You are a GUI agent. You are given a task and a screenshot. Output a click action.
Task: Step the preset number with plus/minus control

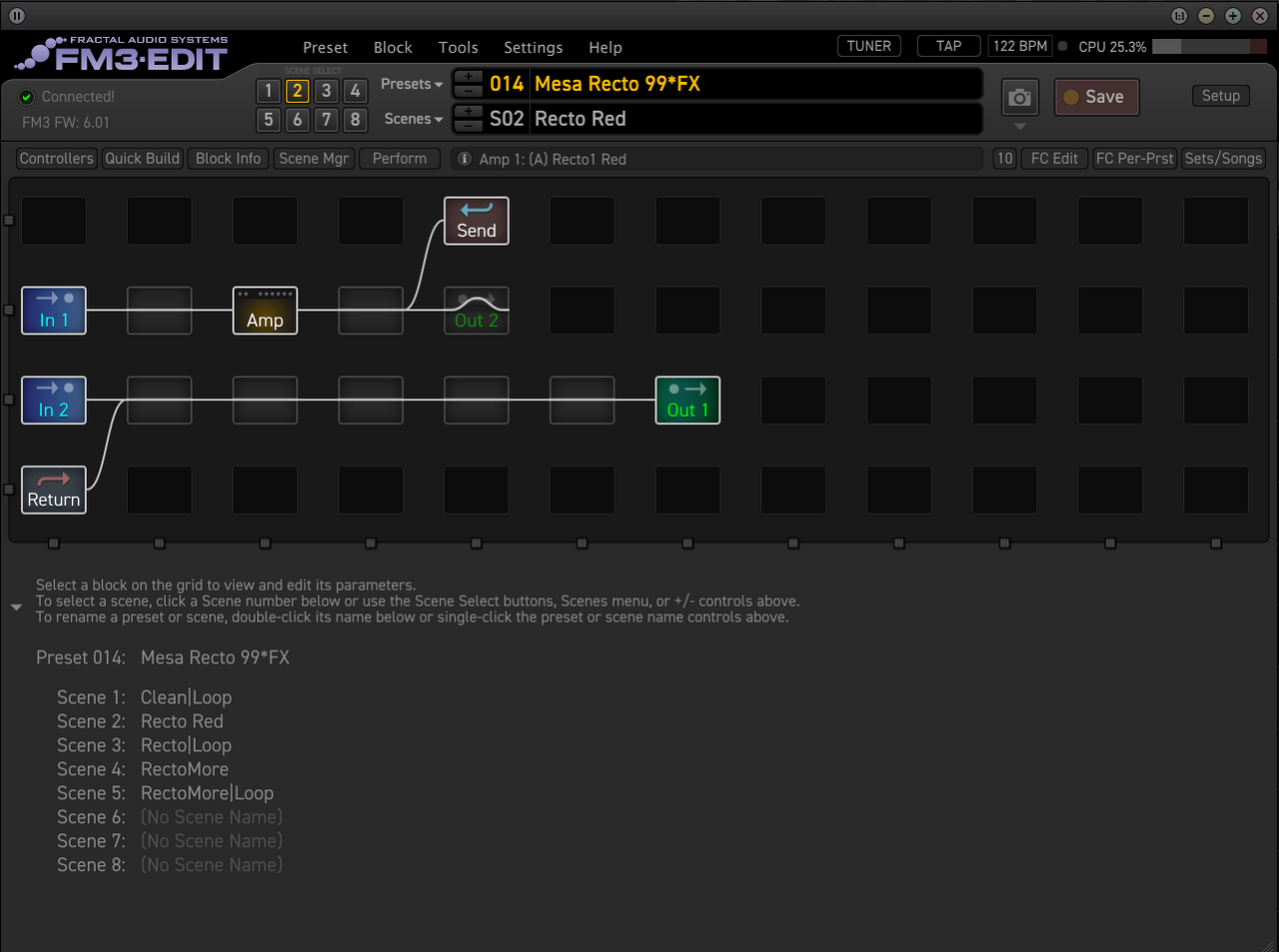tap(468, 84)
